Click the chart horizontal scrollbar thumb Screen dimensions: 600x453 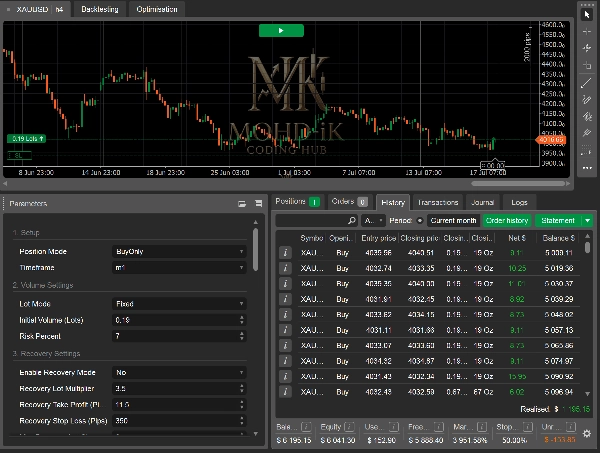(518, 184)
